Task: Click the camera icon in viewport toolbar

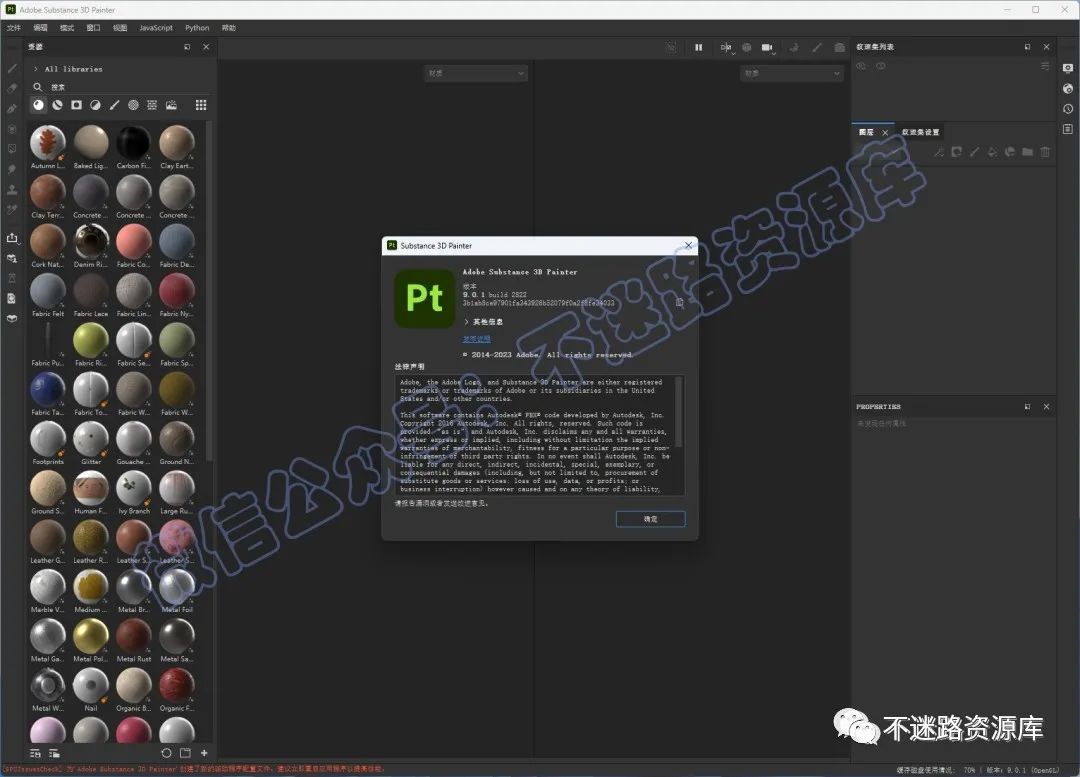Action: click(x=767, y=48)
